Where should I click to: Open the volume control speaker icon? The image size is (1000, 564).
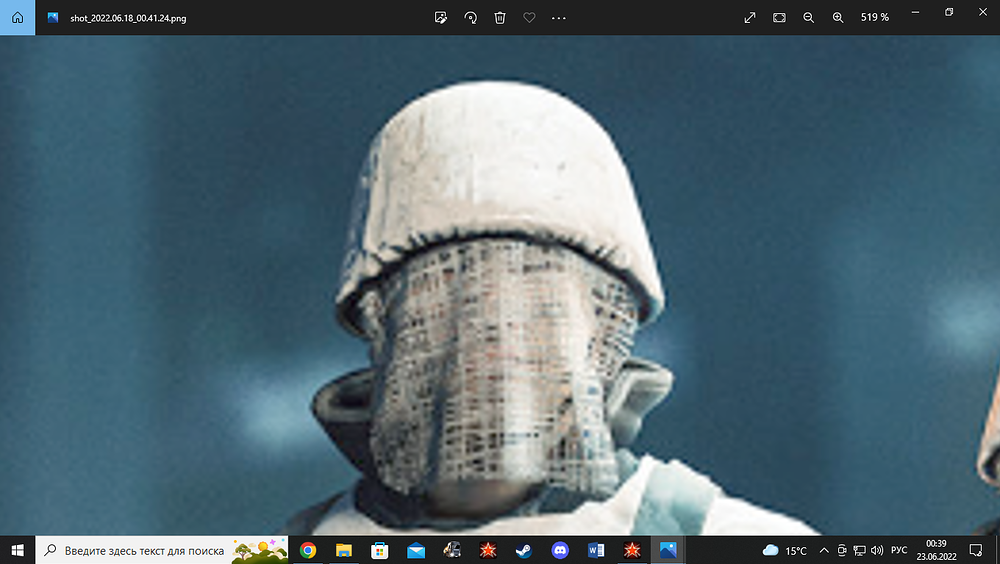pos(878,550)
